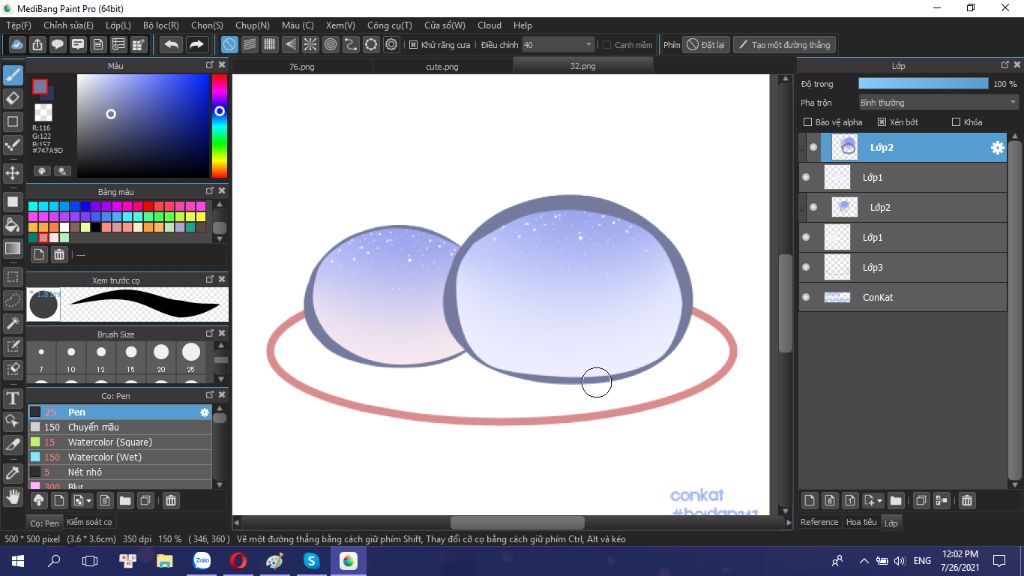Screen dimensions: 1024x576
Task: Click the rainbow hue slider bar
Action: [x=219, y=125]
